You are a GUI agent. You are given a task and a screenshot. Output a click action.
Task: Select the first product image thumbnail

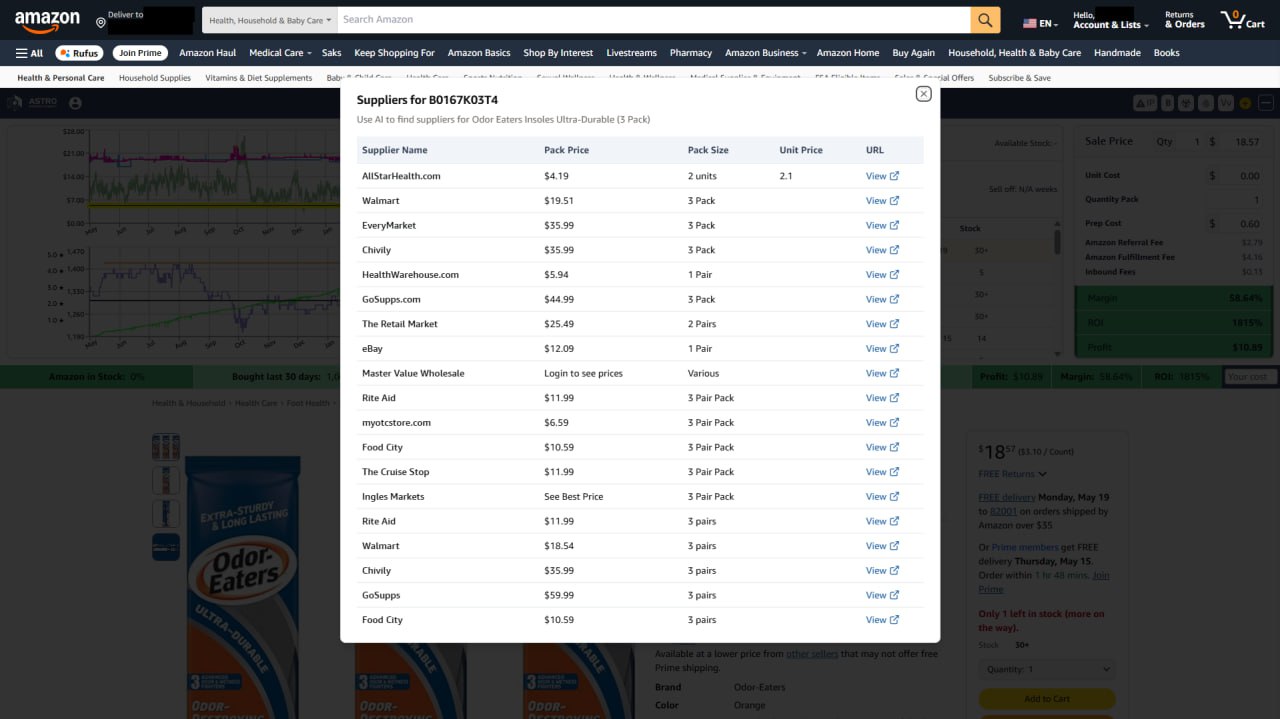point(166,447)
